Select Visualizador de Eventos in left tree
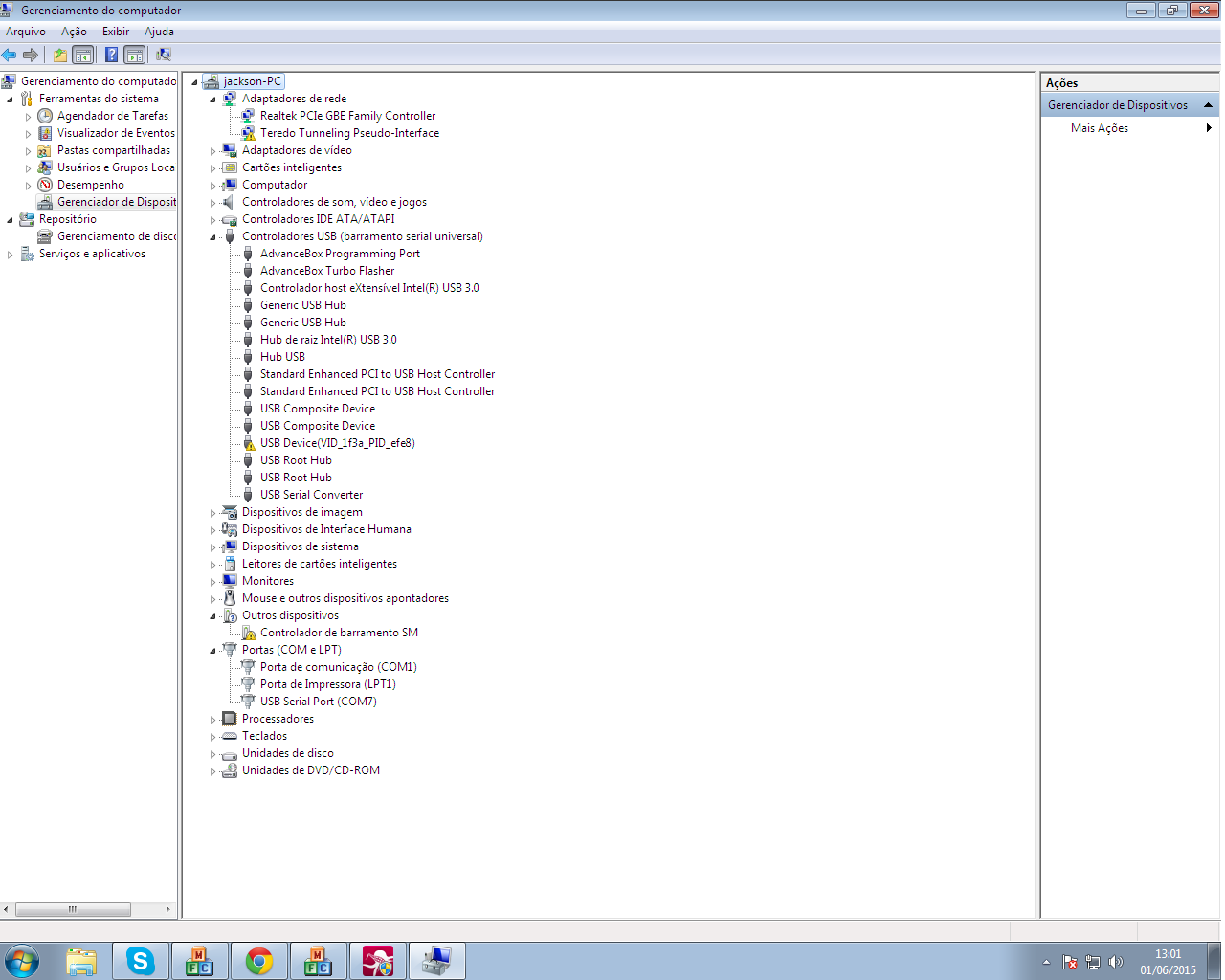 click(116, 133)
